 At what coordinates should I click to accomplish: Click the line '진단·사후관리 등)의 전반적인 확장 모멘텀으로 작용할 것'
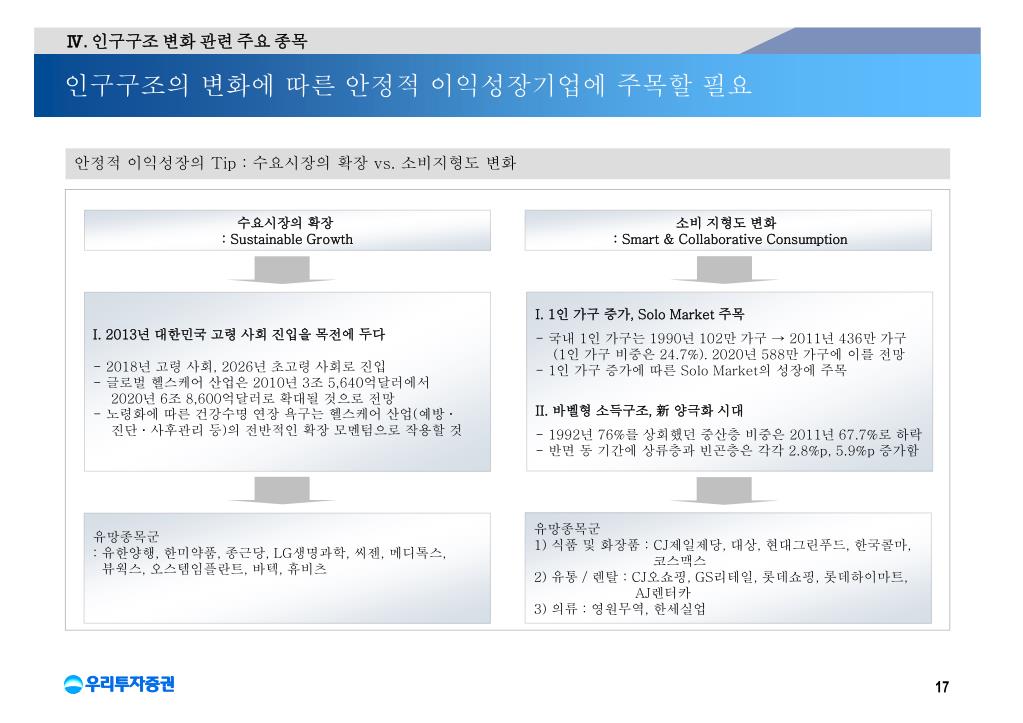point(286,430)
